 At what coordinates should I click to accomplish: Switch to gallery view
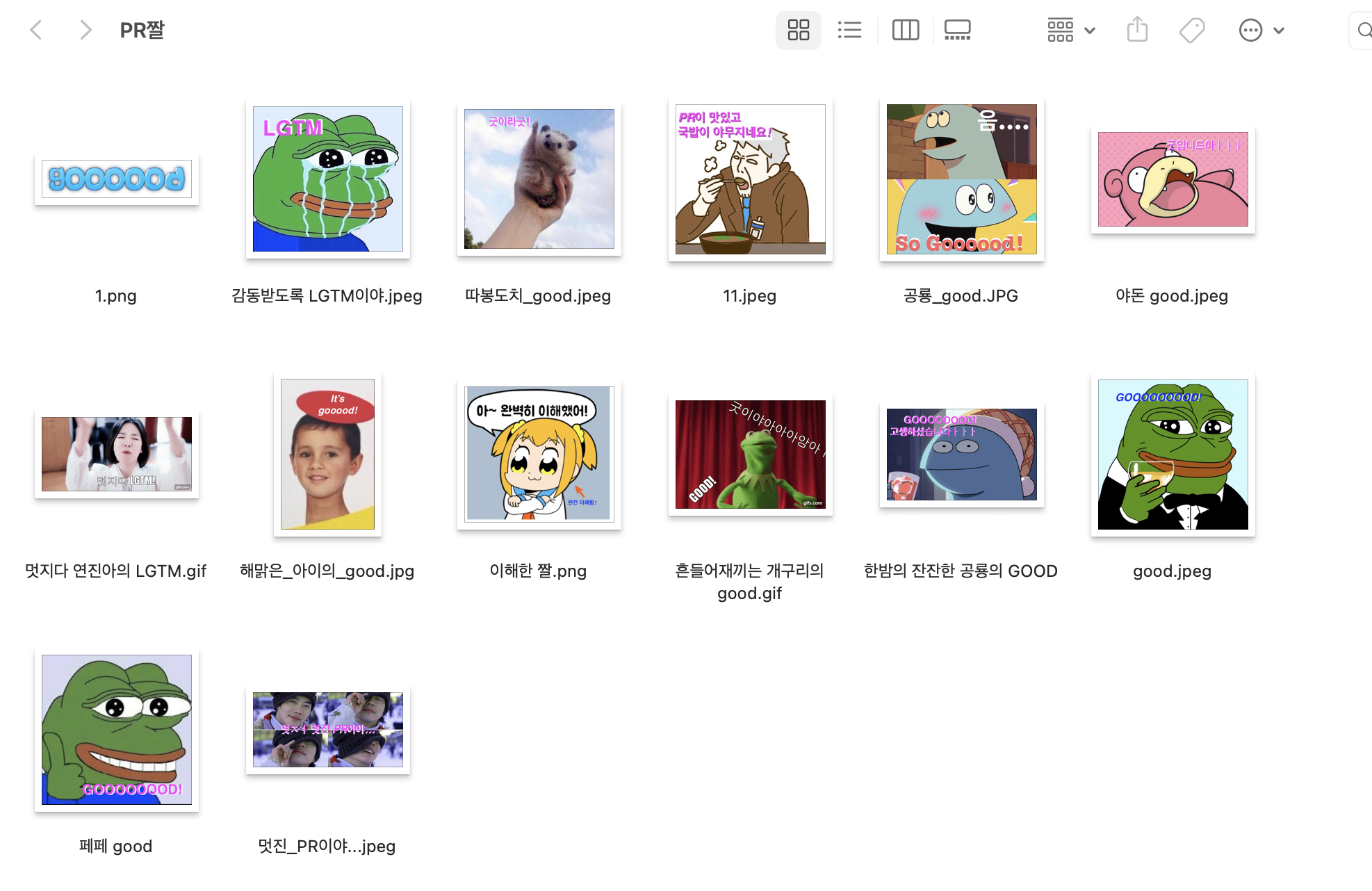(957, 30)
